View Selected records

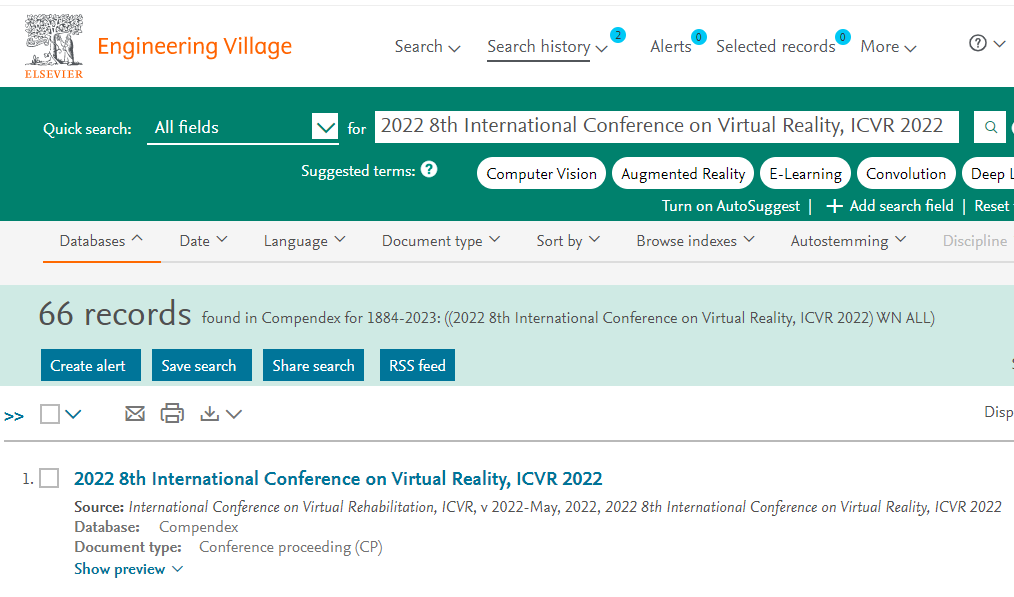click(x=775, y=47)
